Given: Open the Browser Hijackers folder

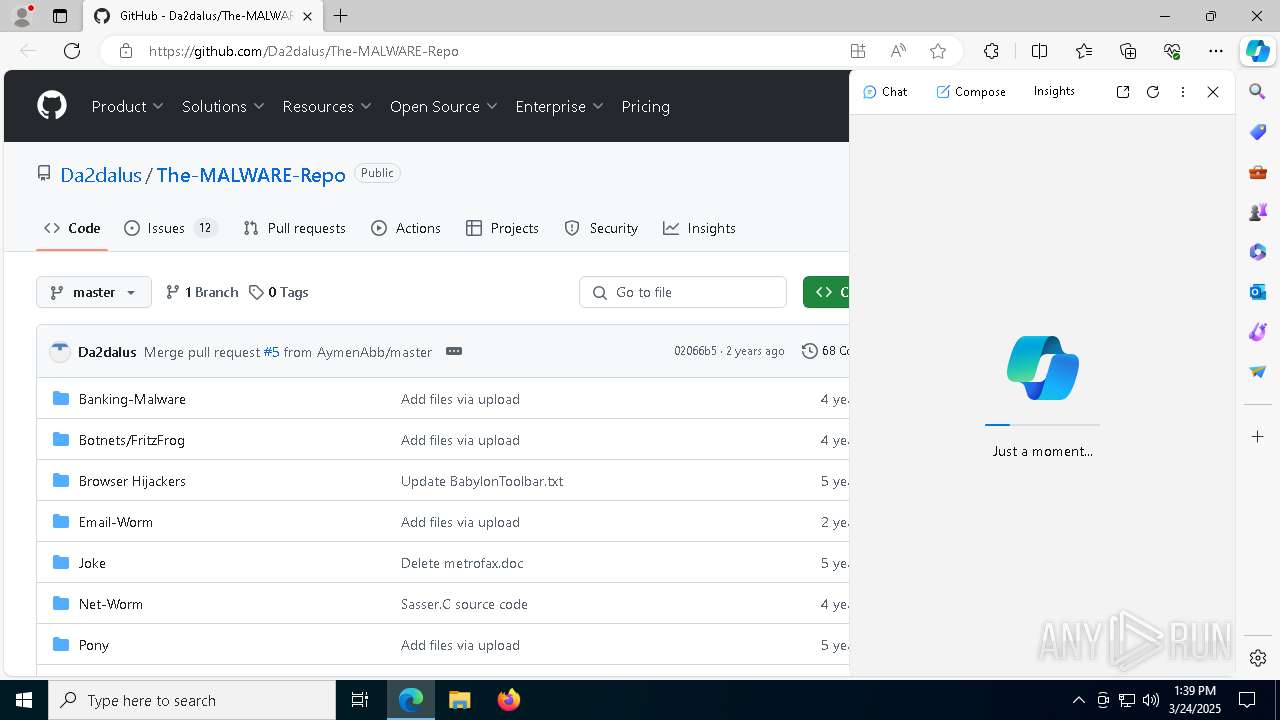Looking at the screenshot, I should click(x=132, y=481).
